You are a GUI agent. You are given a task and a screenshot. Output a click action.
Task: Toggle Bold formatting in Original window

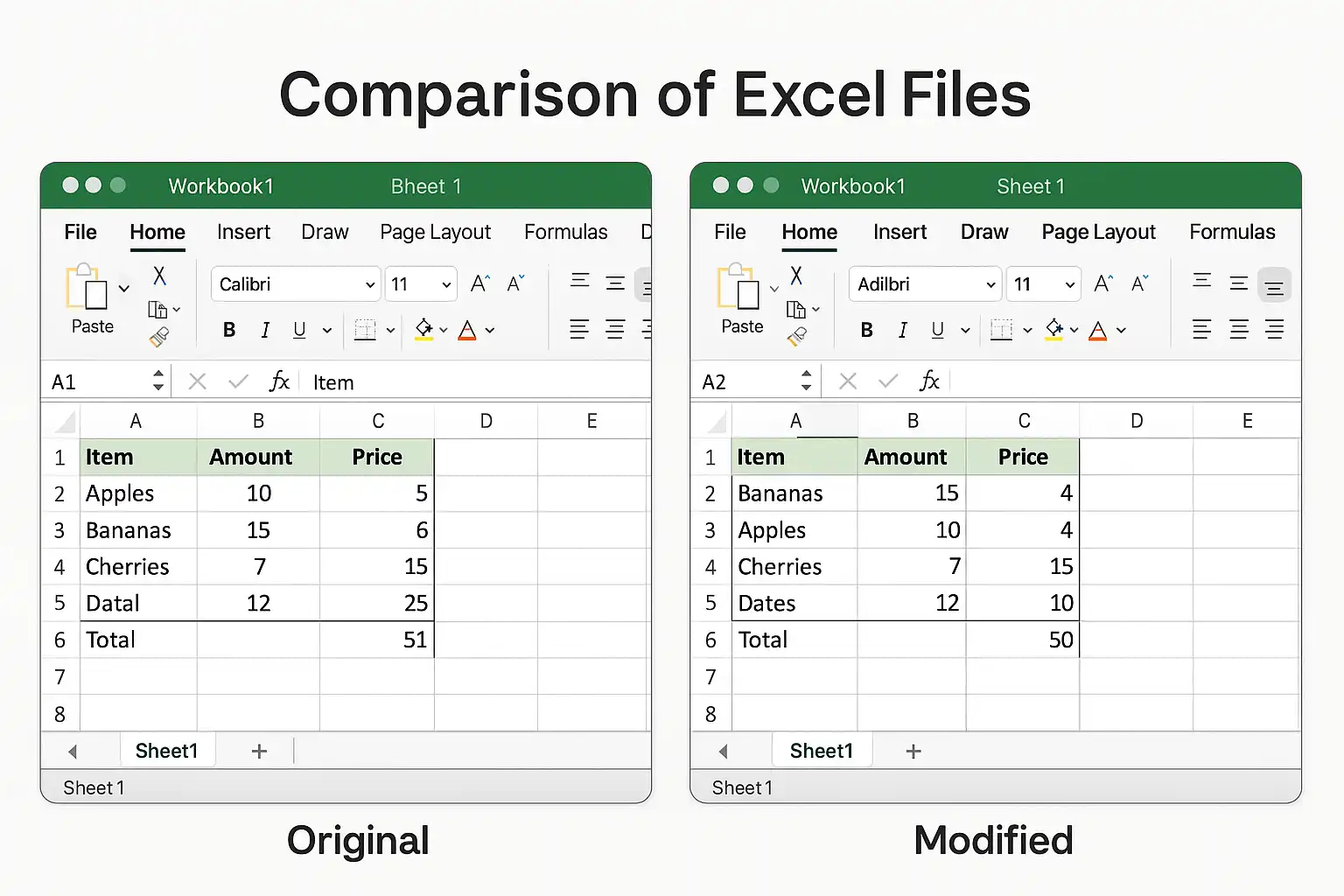click(229, 330)
